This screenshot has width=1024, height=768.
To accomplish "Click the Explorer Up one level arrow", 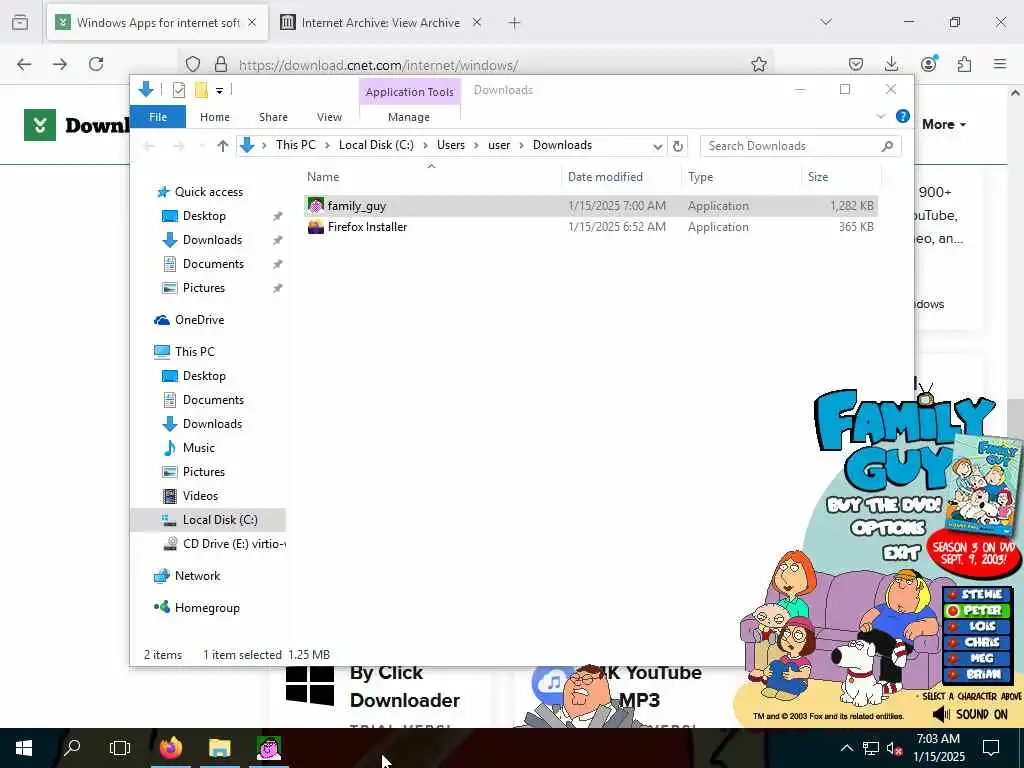I will pos(223,146).
